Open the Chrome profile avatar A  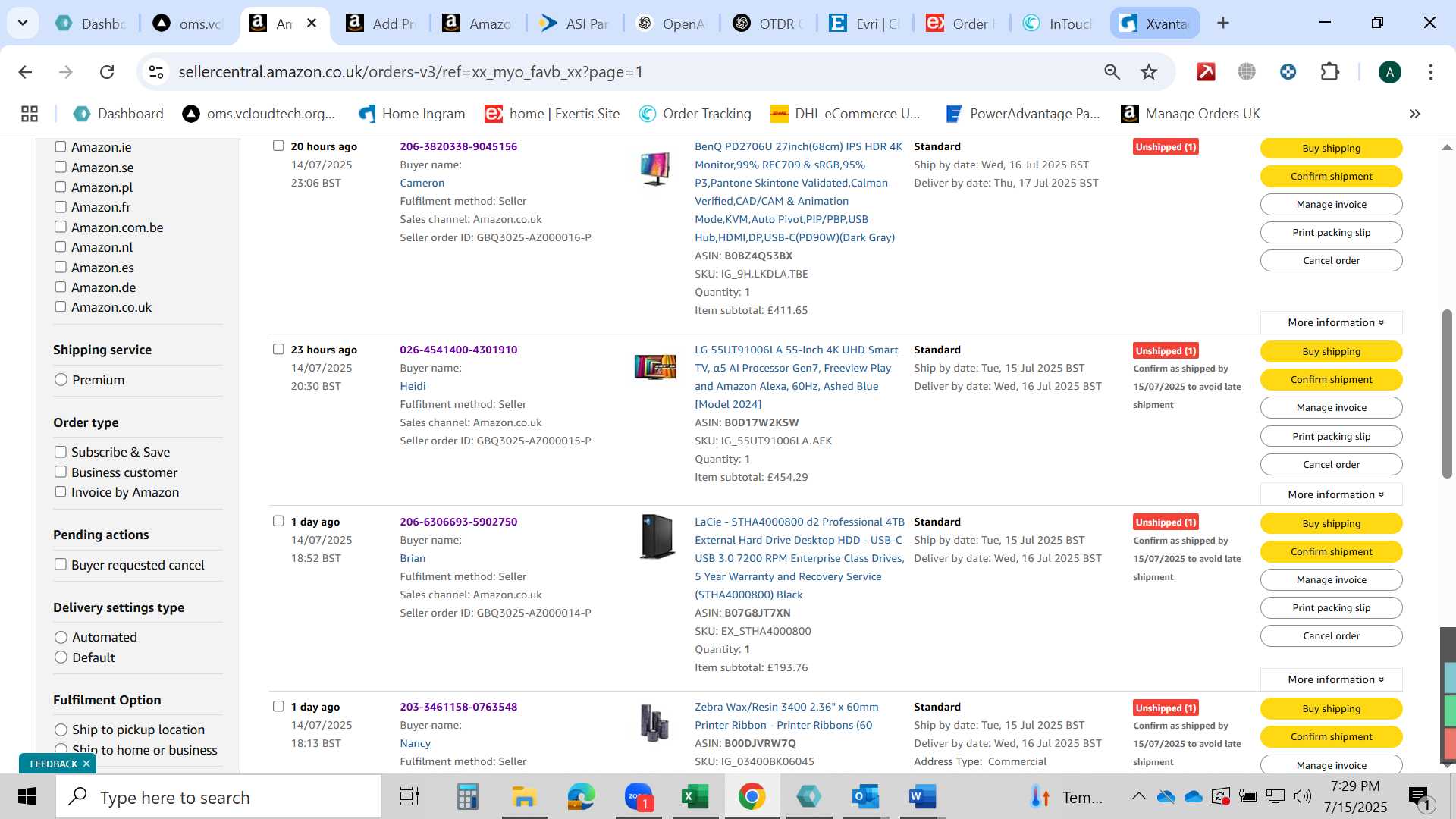click(x=1389, y=72)
